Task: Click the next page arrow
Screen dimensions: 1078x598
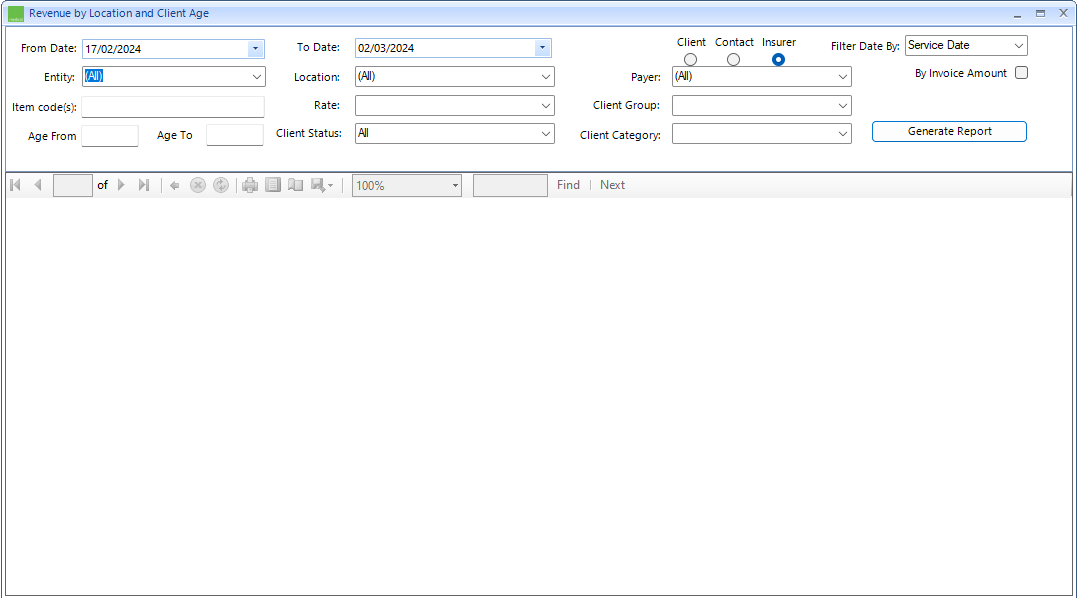Action: pyautogui.click(x=122, y=185)
